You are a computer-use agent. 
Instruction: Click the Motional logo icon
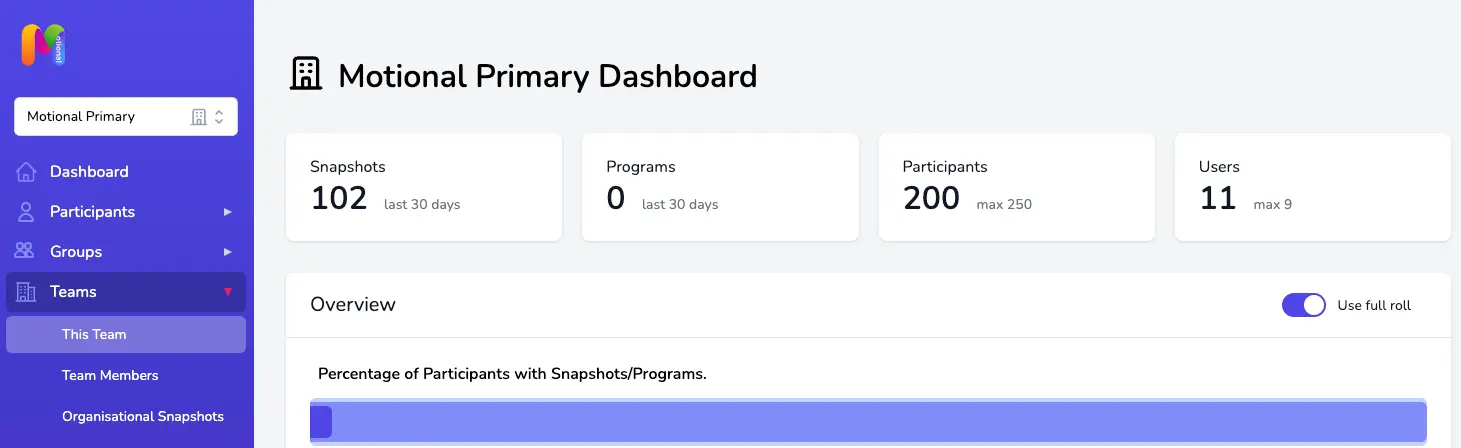click(x=43, y=46)
